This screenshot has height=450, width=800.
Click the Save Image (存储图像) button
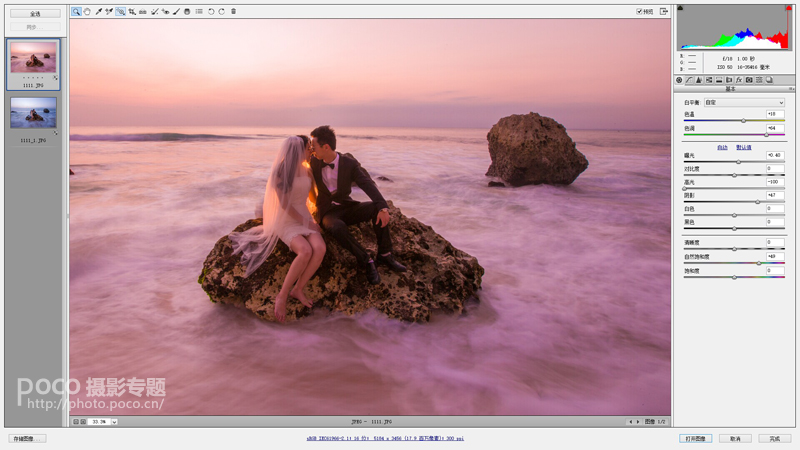27,439
